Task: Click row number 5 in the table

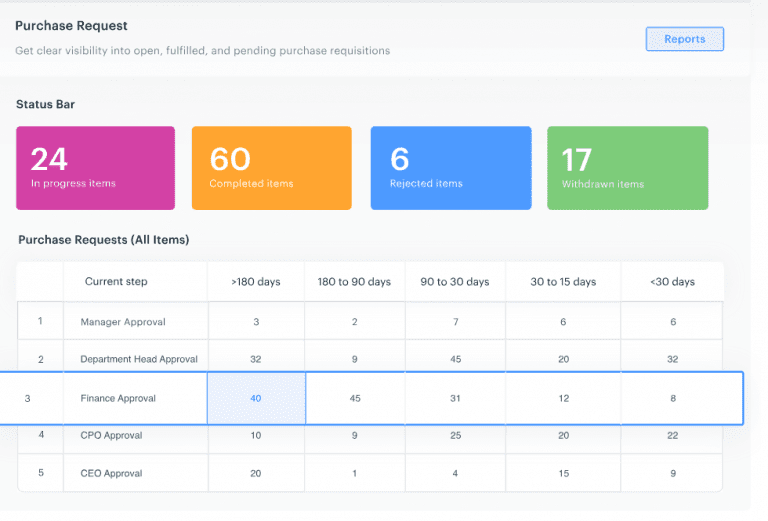Action: click(41, 473)
